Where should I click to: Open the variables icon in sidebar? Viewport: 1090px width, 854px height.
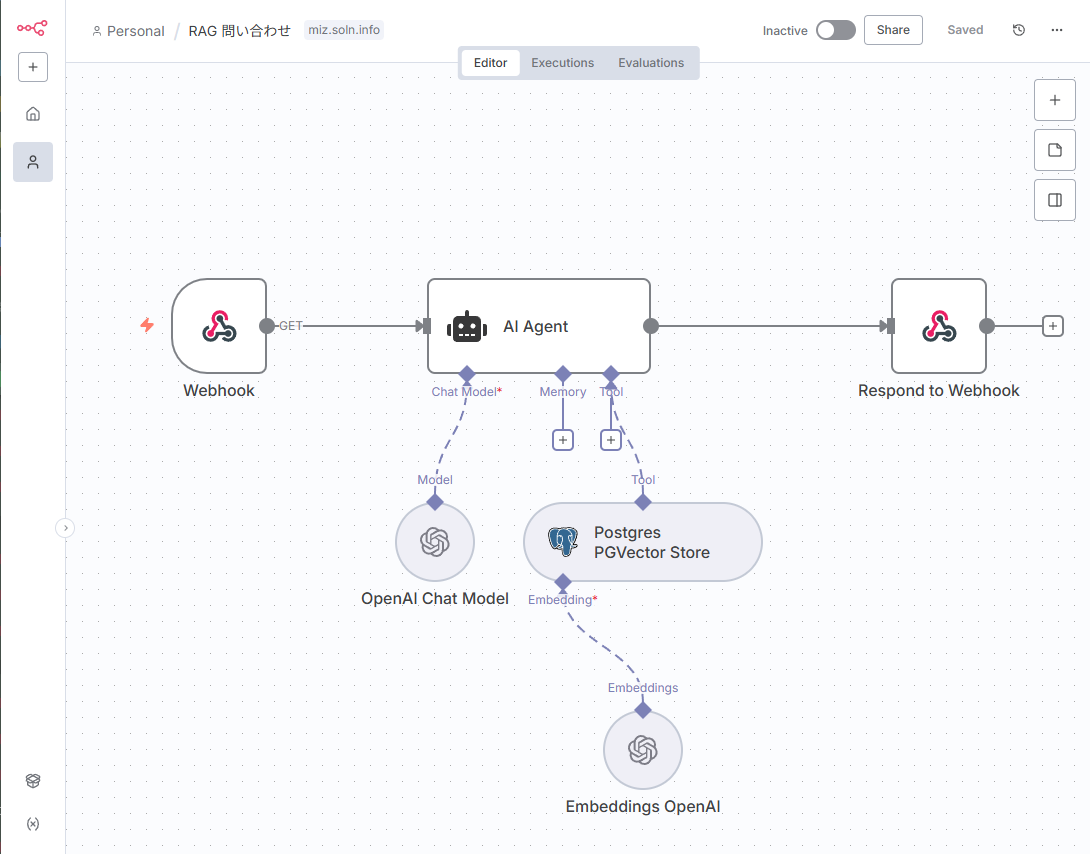tap(33, 824)
